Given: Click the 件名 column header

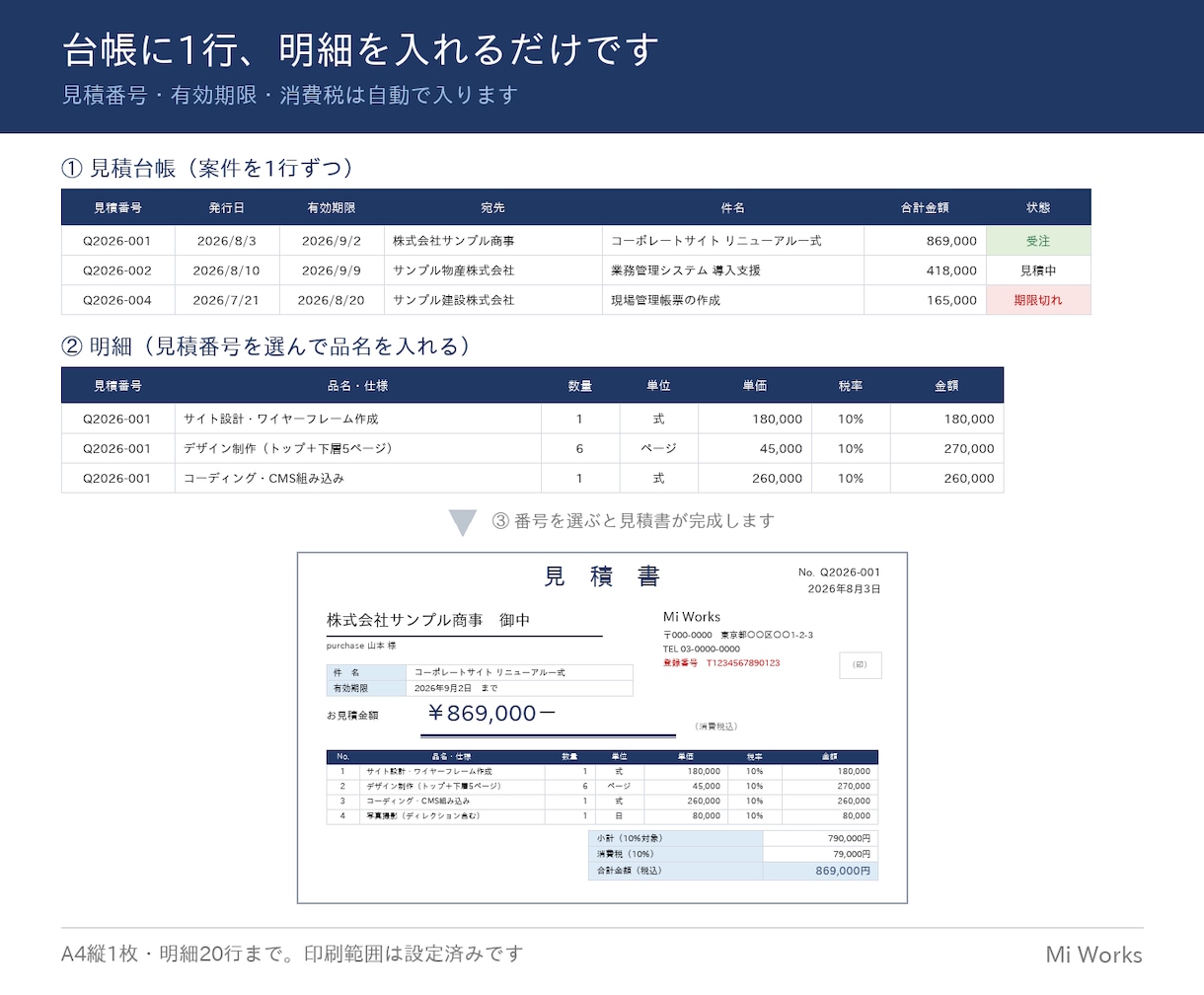Looking at the screenshot, I should click(x=733, y=208).
